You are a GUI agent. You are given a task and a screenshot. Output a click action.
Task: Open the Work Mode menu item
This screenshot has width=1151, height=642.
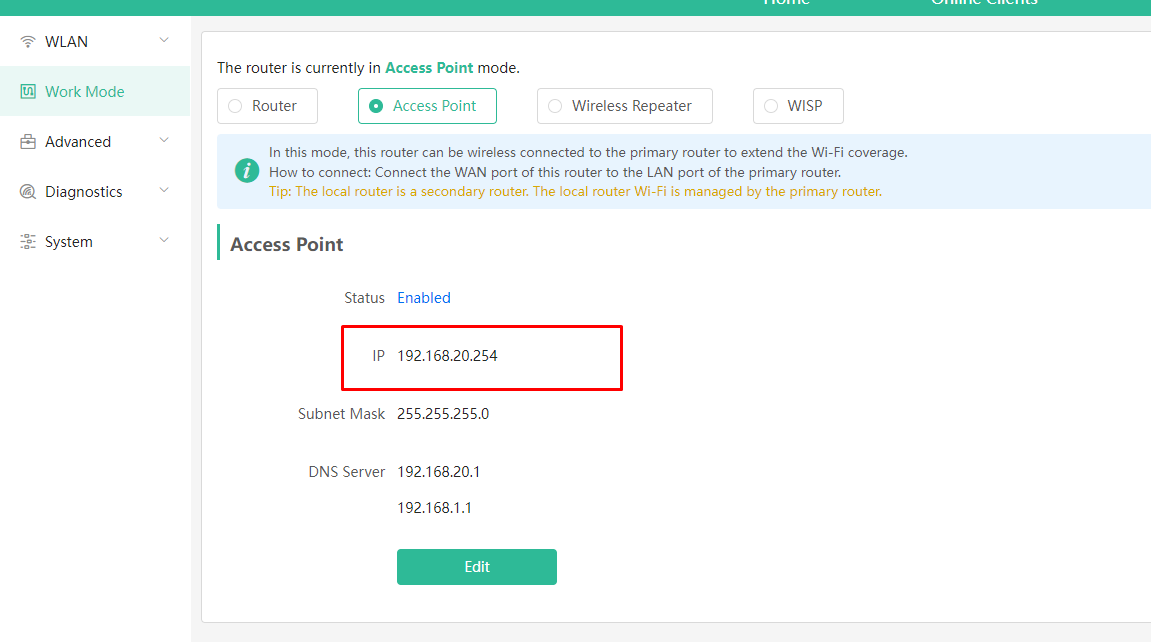[95, 91]
